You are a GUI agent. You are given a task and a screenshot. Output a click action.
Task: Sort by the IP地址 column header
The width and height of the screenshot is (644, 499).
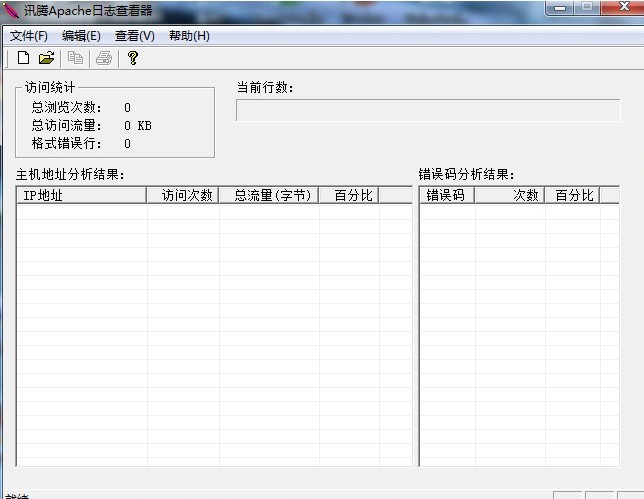pyautogui.click(x=82, y=195)
